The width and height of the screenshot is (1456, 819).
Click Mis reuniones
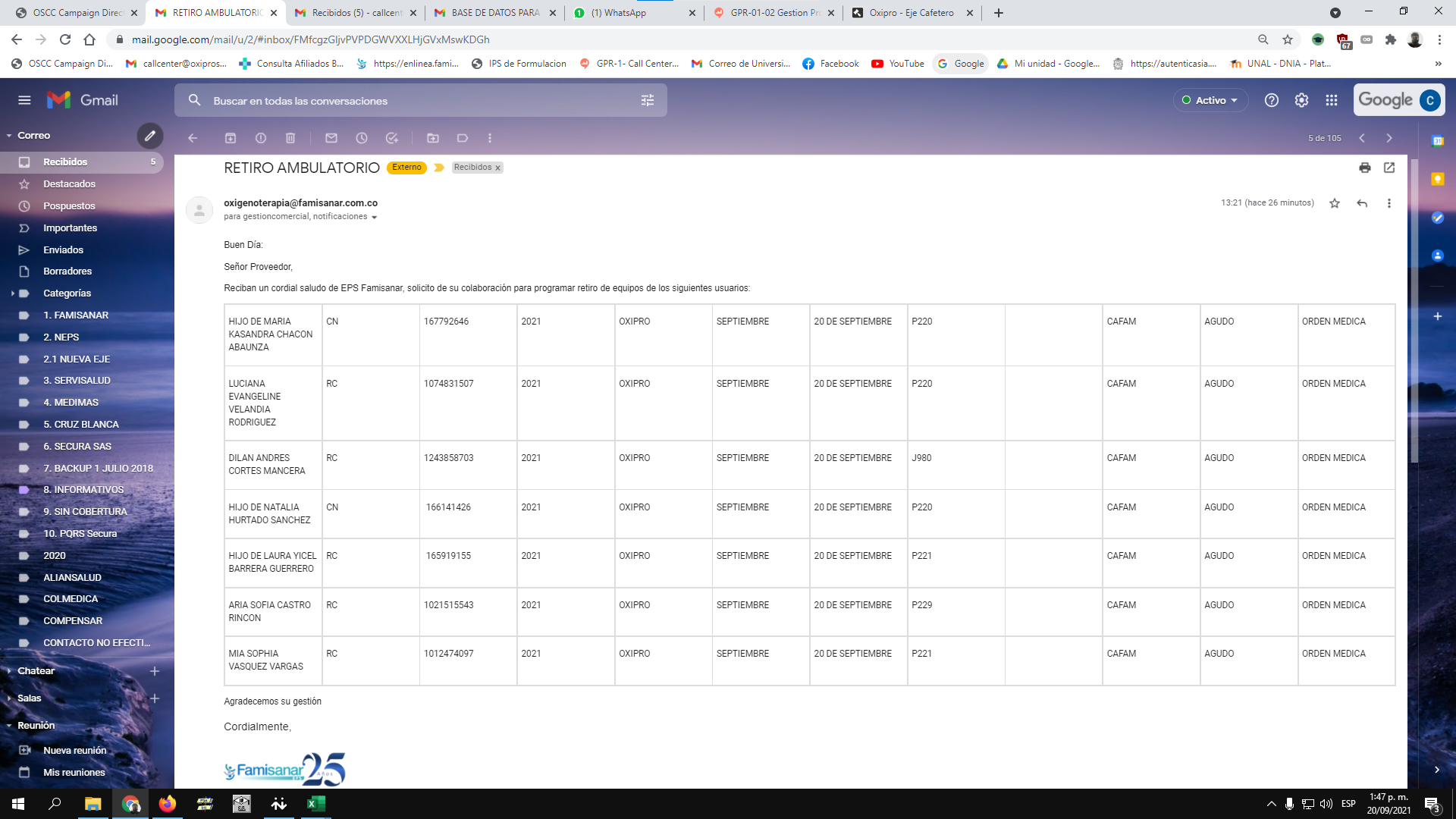tap(74, 773)
